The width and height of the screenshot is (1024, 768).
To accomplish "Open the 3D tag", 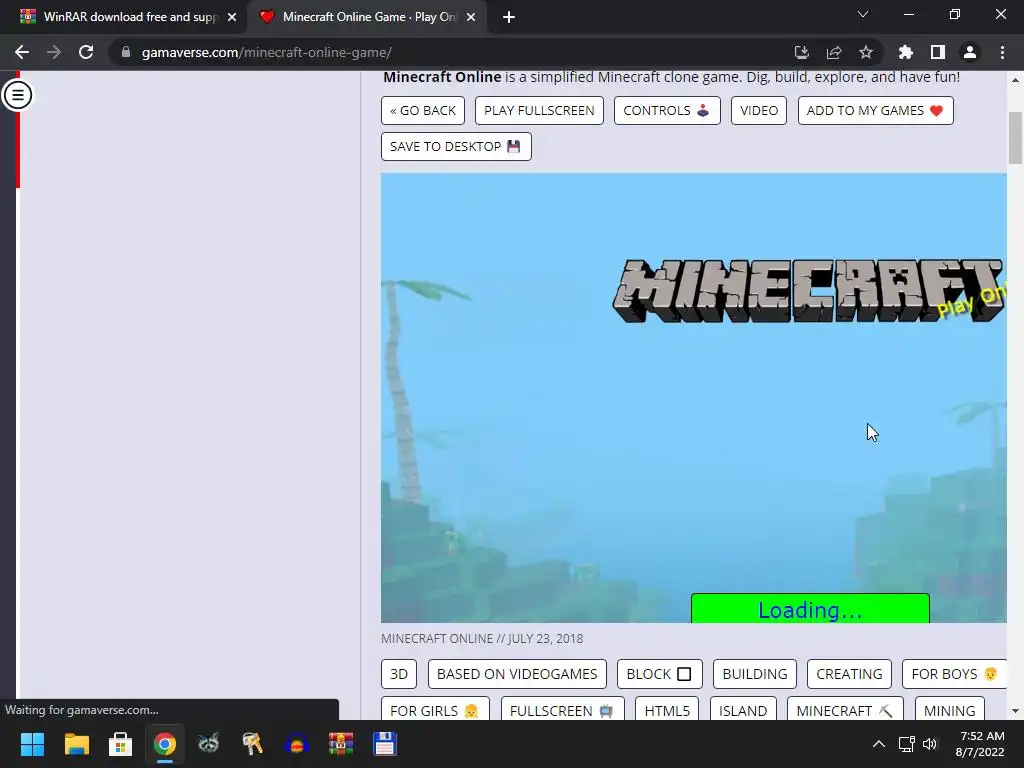I will click(x=399, y=674).
